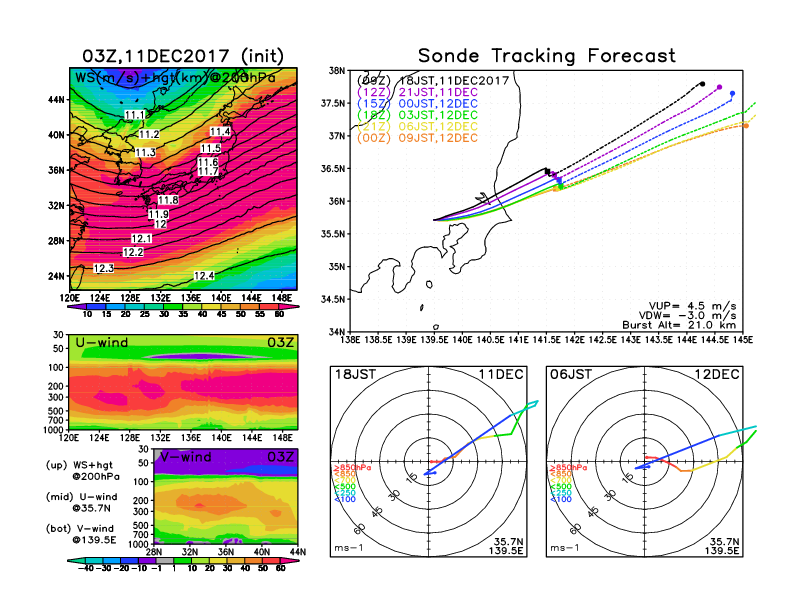Click the "Sonde Tracking Forecast" heading
Viewport: 792px width, 612px height.
click(547, 55)
